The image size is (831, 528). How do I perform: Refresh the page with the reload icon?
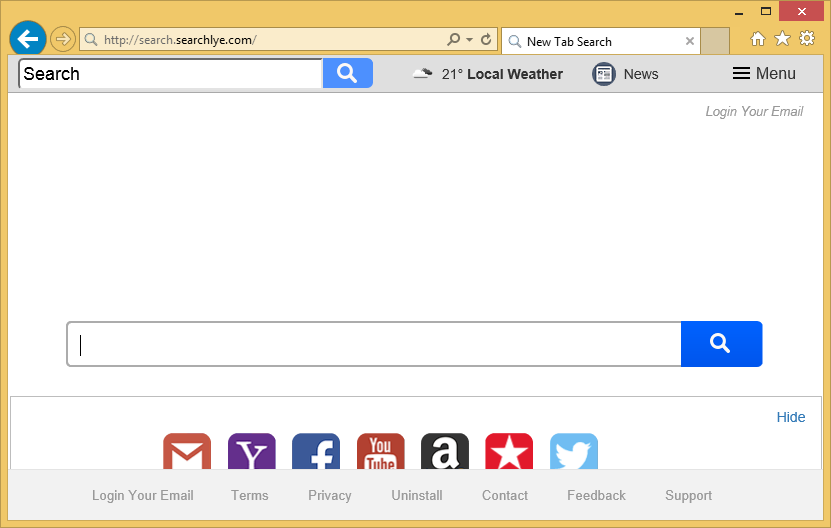(486, 40)
